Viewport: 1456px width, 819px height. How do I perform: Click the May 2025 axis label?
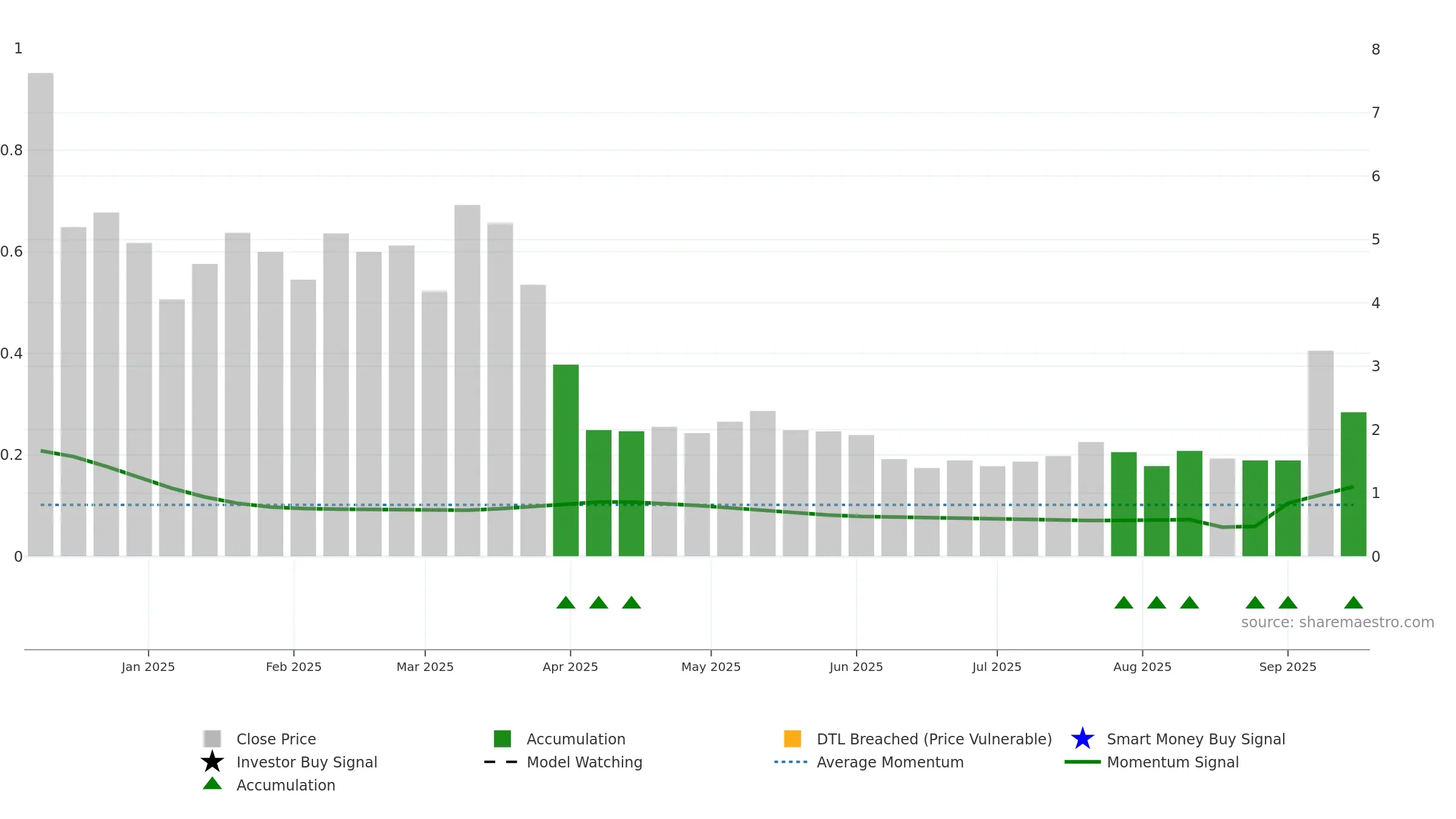pos(711,667)
